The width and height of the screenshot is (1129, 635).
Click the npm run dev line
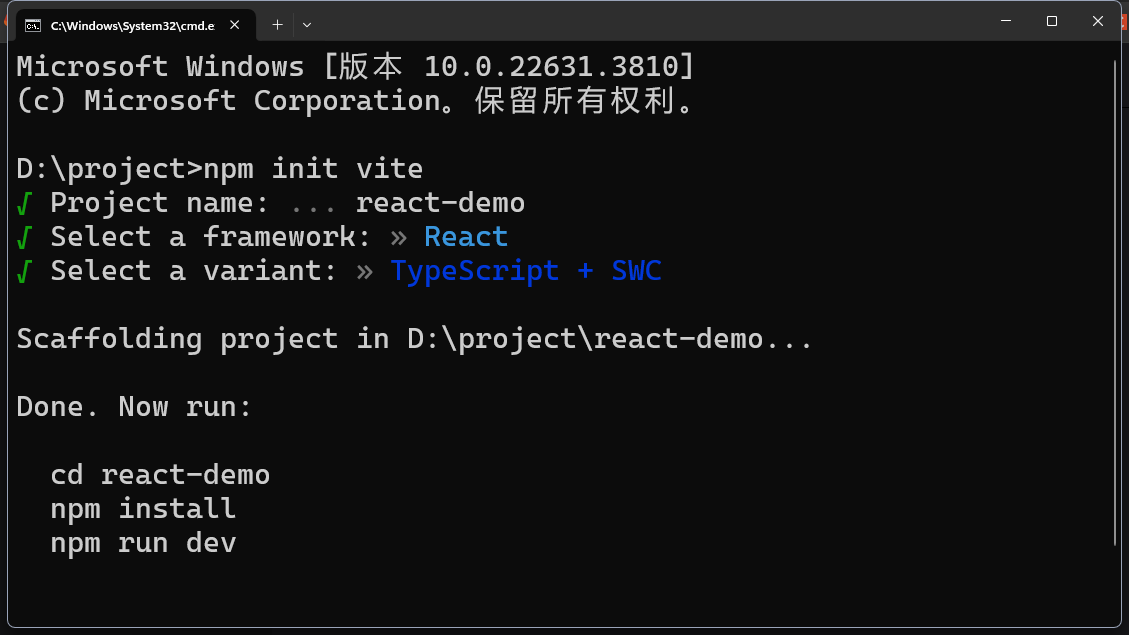[x=143, y=542]
